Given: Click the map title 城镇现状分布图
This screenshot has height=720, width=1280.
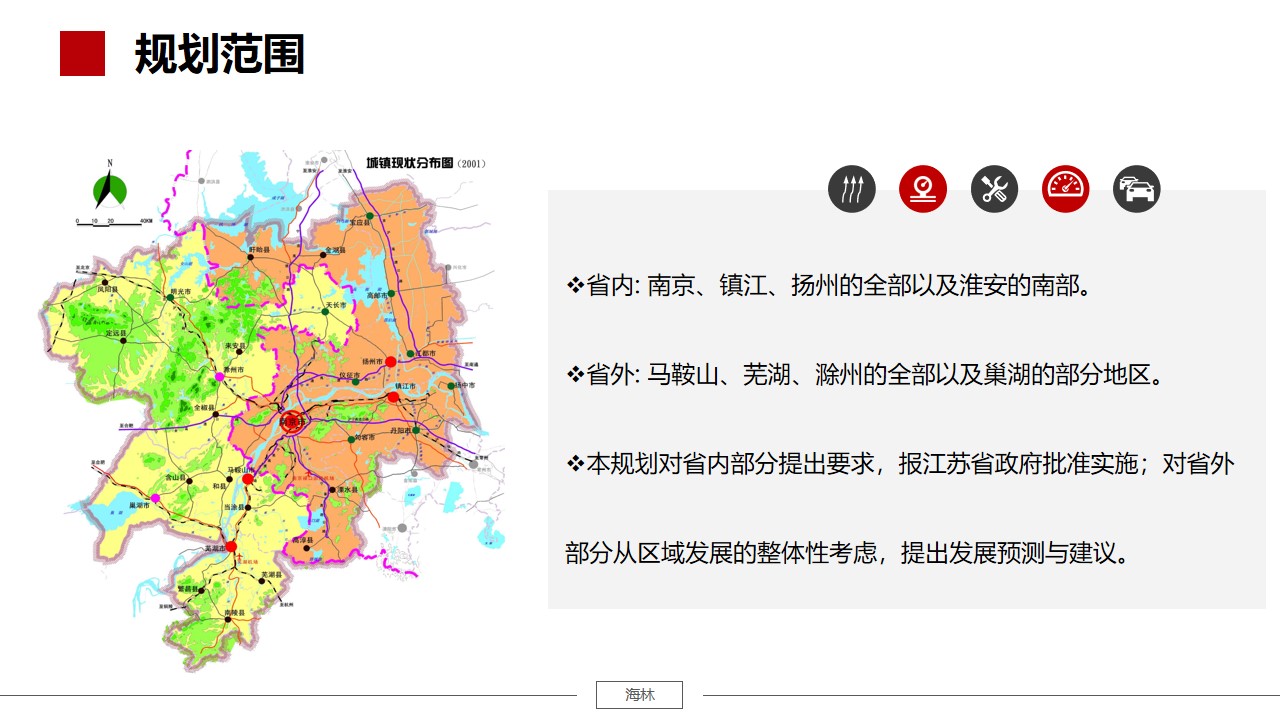Looking at the screenshot, I should [410, 163].
